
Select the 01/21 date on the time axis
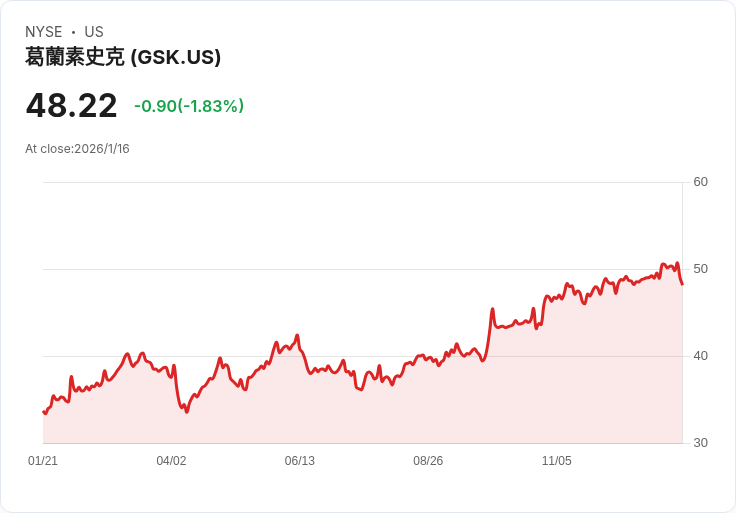point(43,461)
